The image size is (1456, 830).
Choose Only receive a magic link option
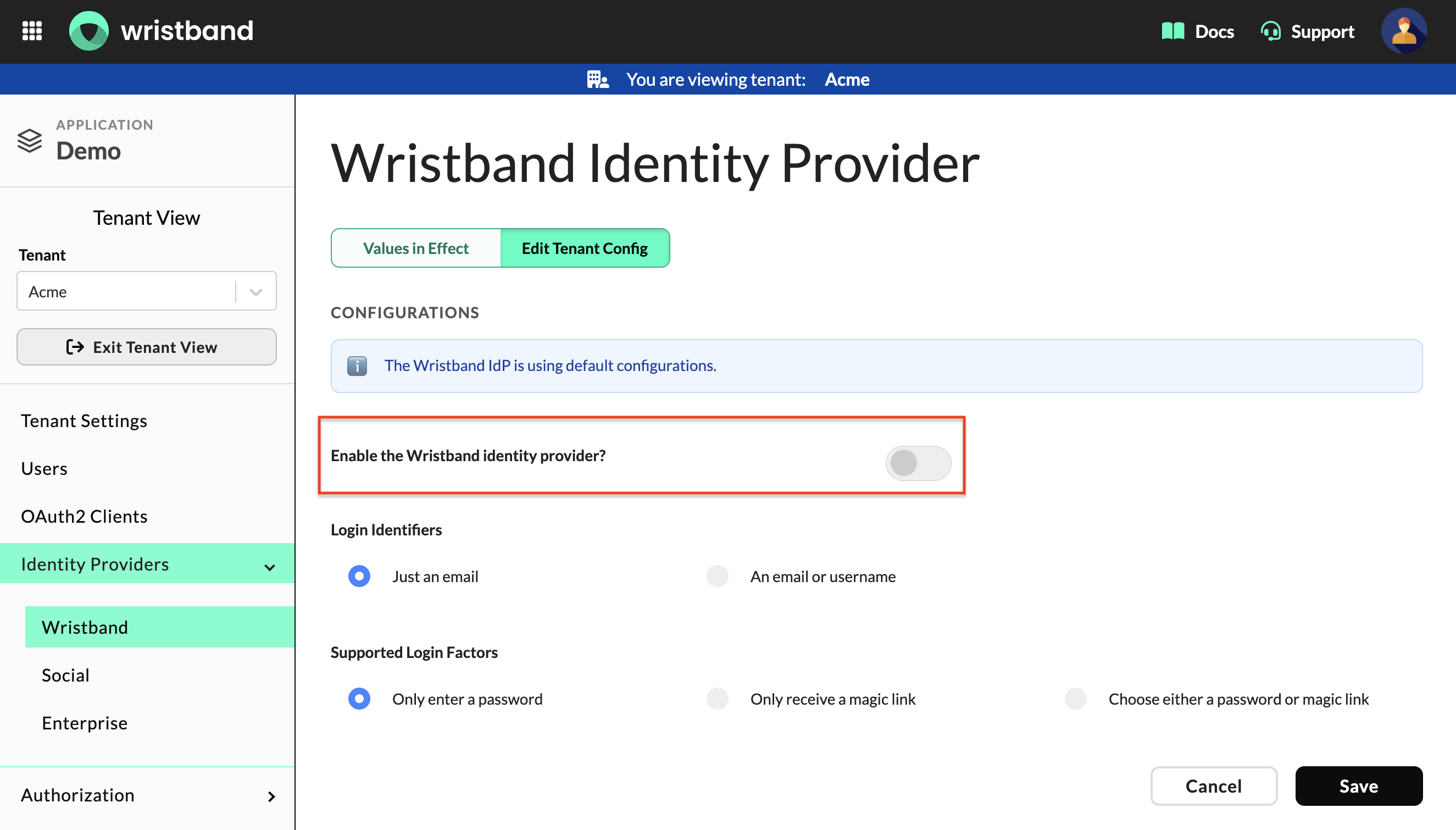[x=717, y=698]
